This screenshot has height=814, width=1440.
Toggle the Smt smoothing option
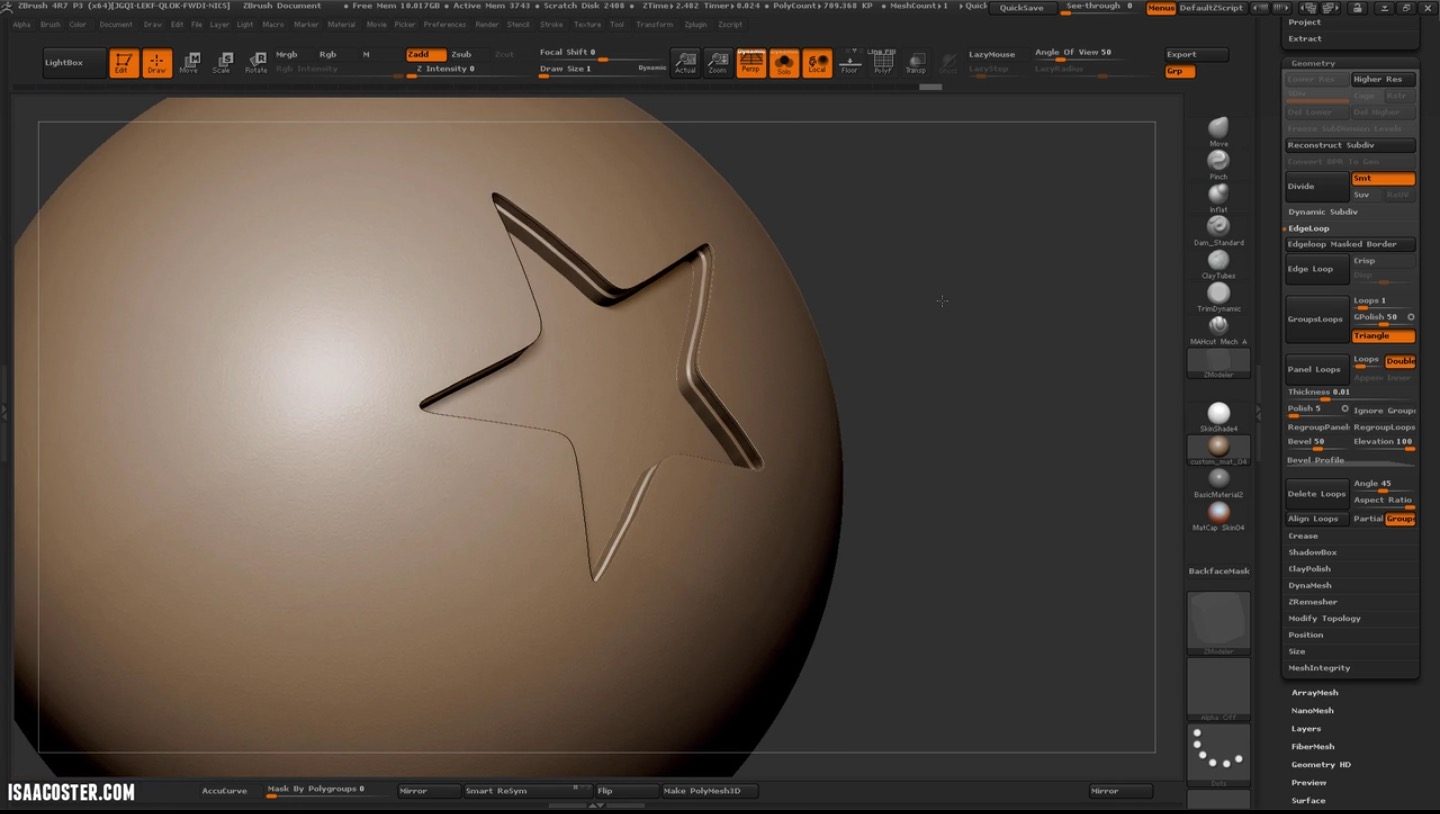pyautogui.click(x=1383, y=178)
